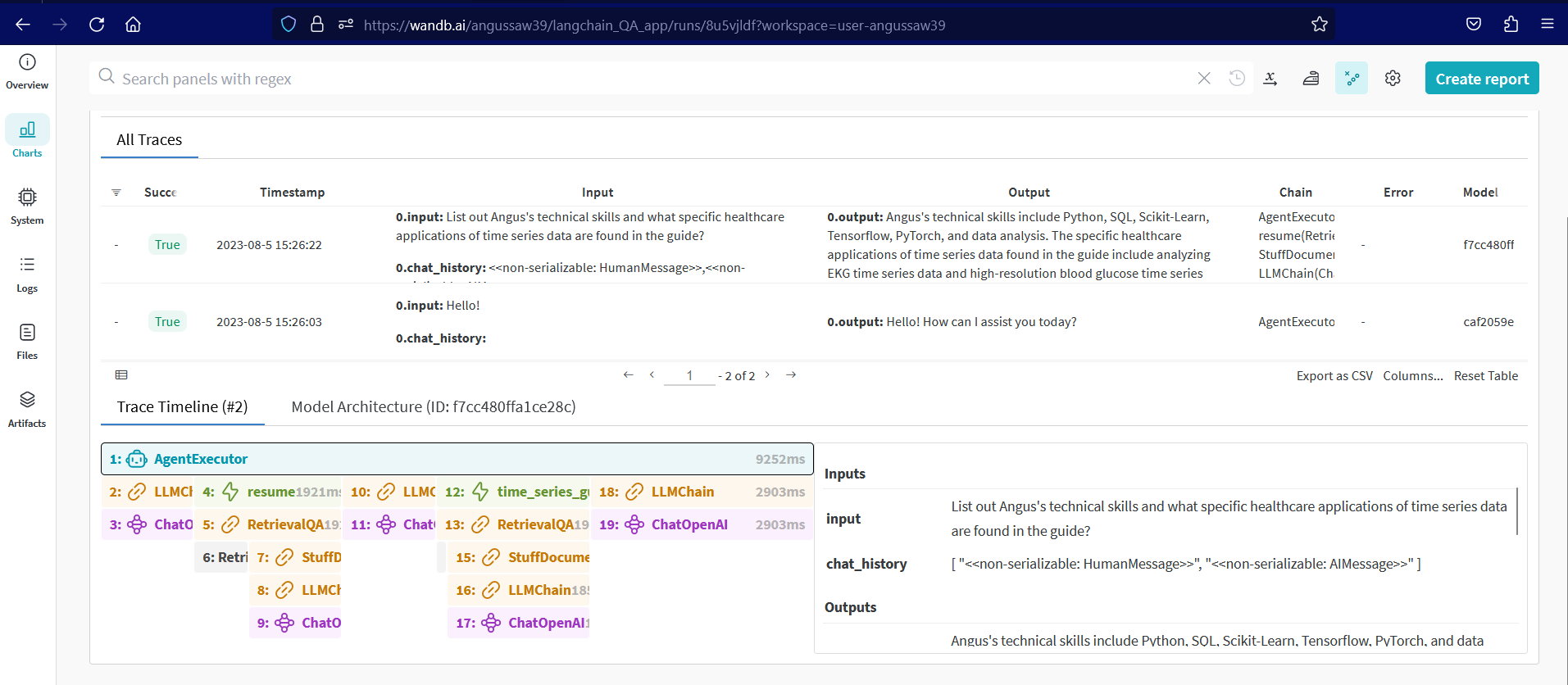Viewport: 1568px width, 685px height.
Task: Open the Artifacts sidebar section
Action: 27,410
